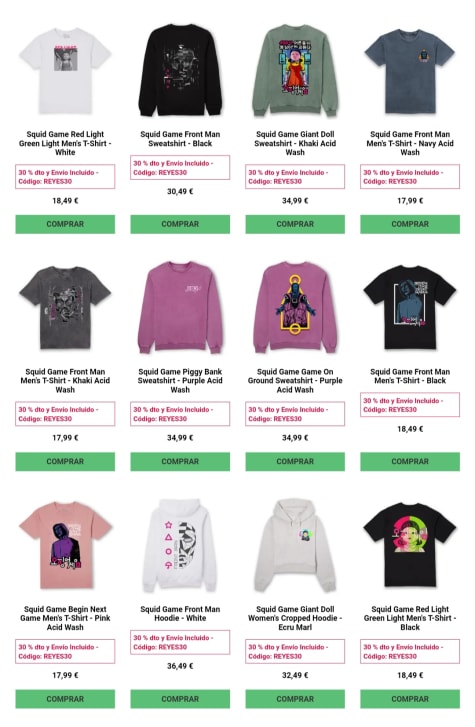The height and width of the screenshot is (727, 475).
Task: Open the Squid Game Giant Doll Sweatshirt Khaki title
Action: [295, 143]
